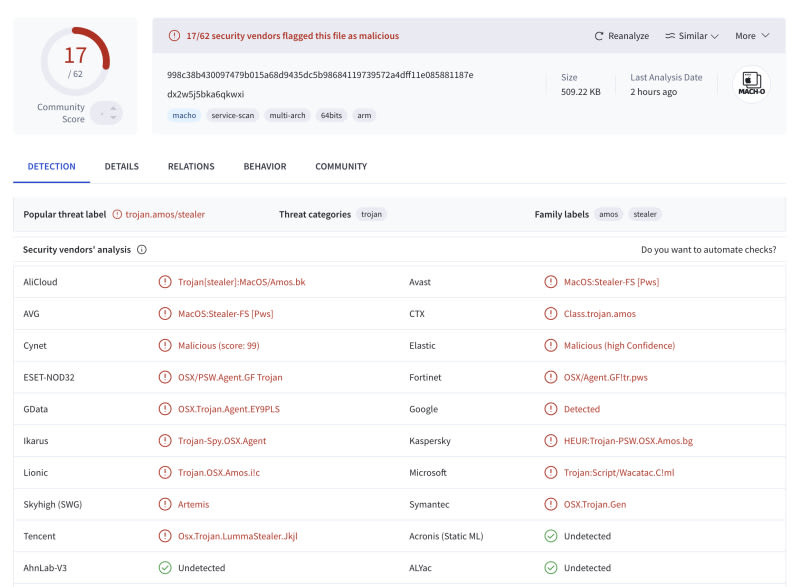
Task: Switch to the Details tab
Action: pyautogui.click(x=121, y=166)
